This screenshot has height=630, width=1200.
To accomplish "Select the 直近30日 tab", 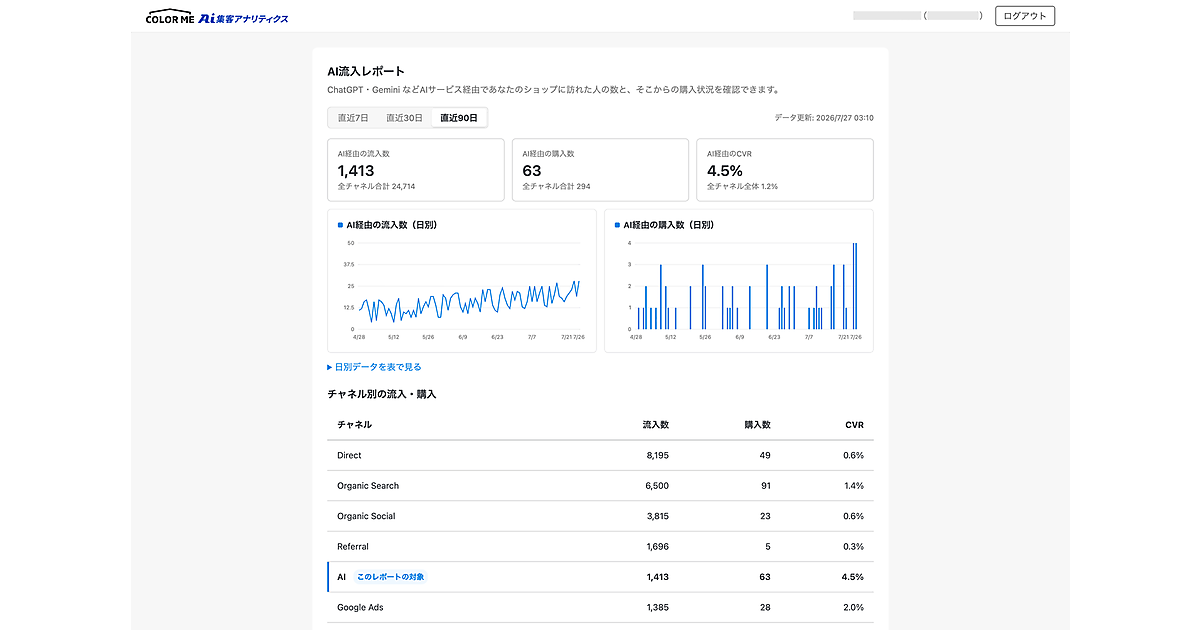I will pyautogui.click(x=404, y=118).
